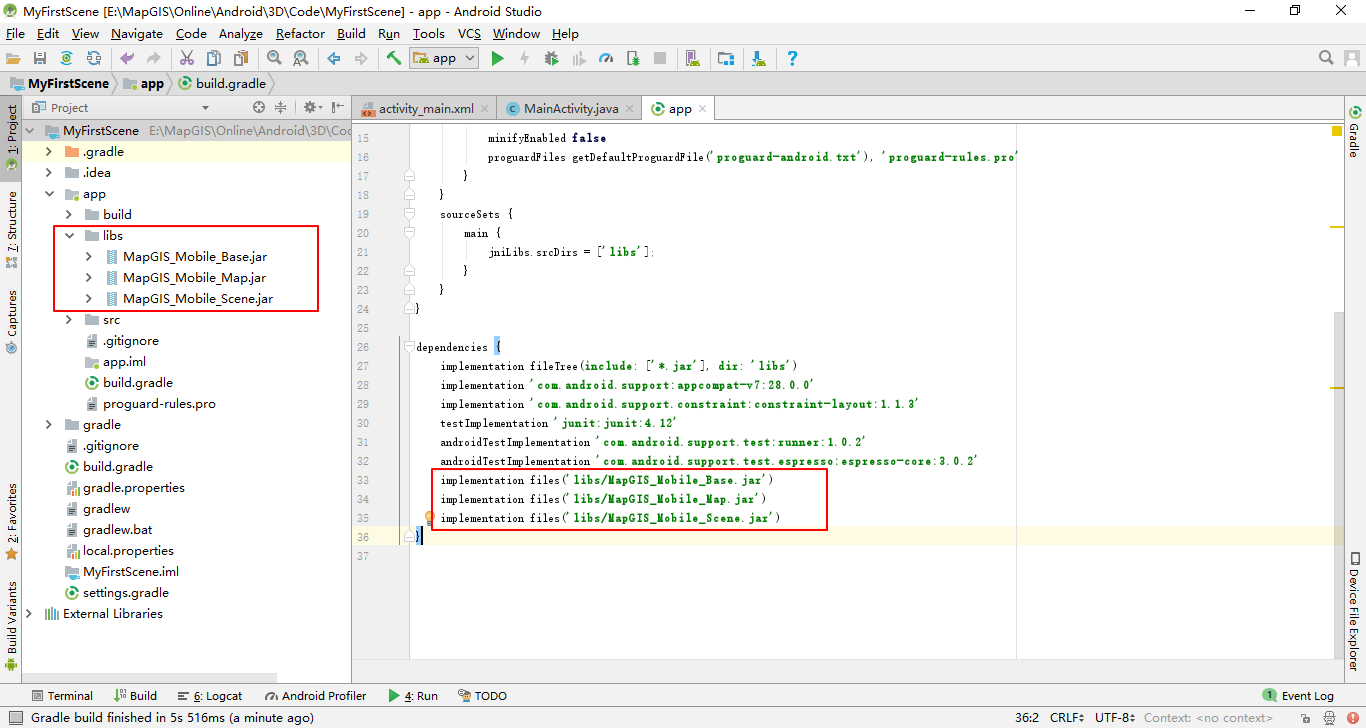Collapse the libs folder in the tree
Viewport: 1366px width, 728px height.
[x=69, y=235]
